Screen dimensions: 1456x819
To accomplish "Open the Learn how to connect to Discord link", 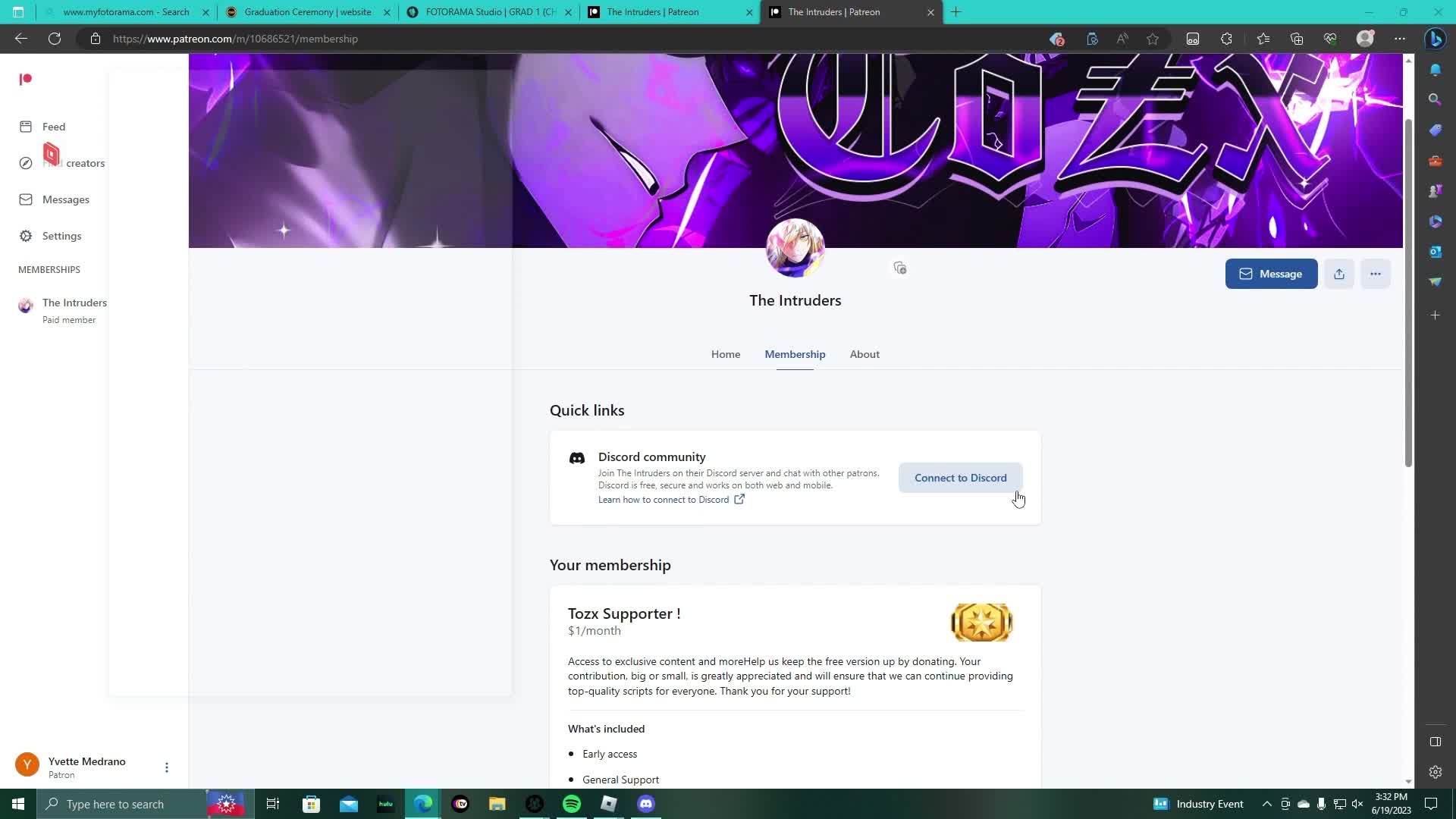I will click(662, 499).
